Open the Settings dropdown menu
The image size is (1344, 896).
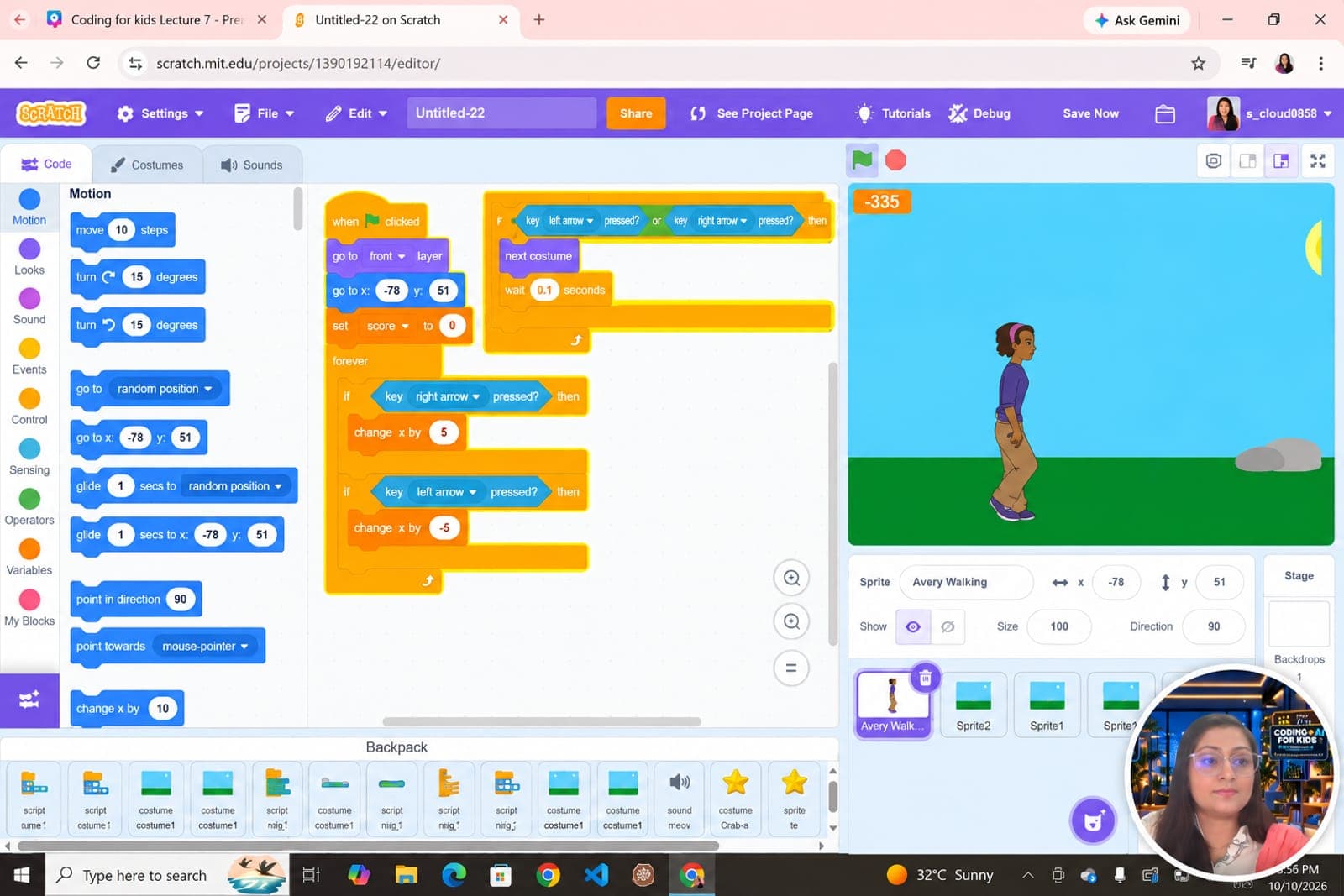(160, 113)
